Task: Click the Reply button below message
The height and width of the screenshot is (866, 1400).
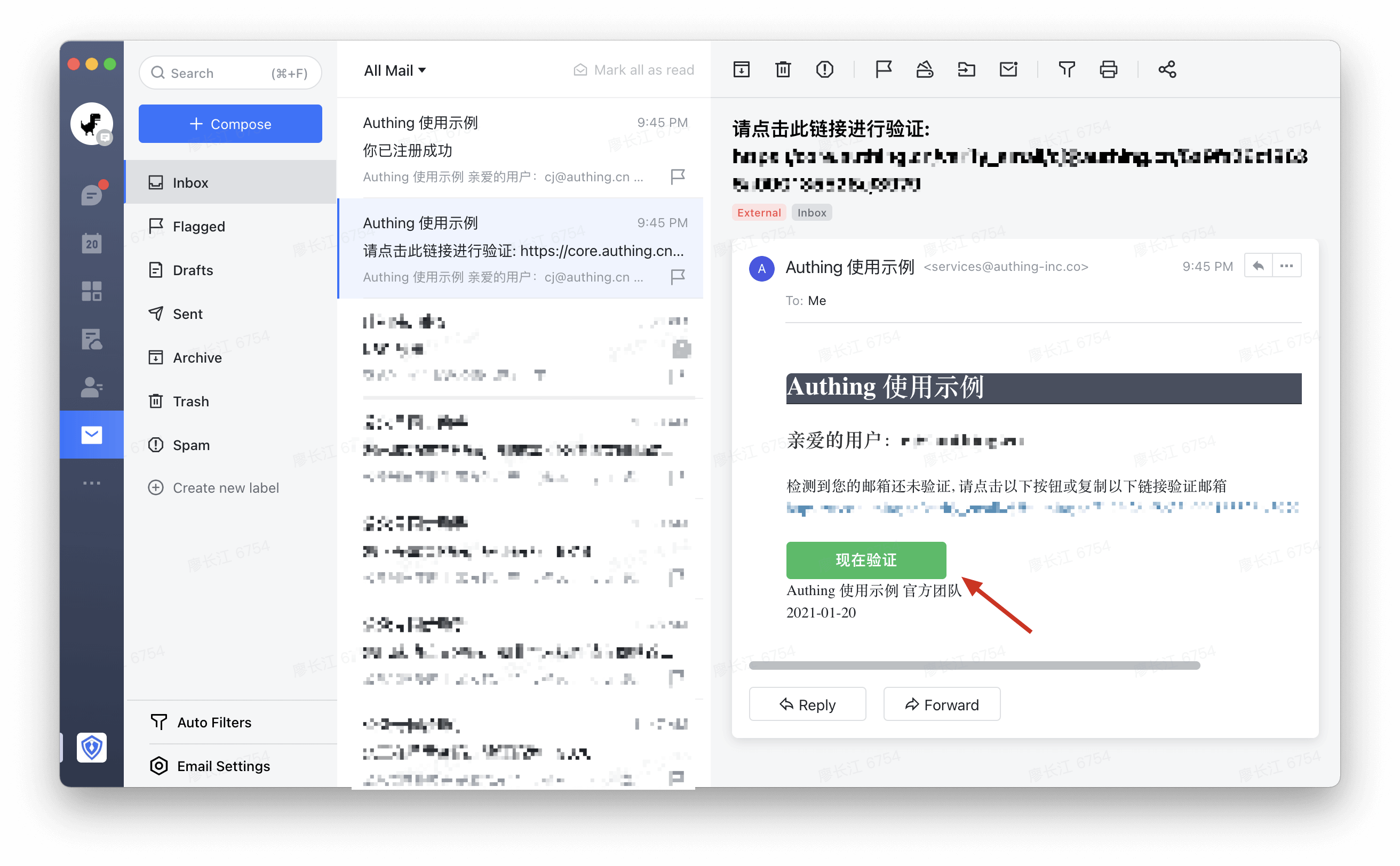Action: 807,704
